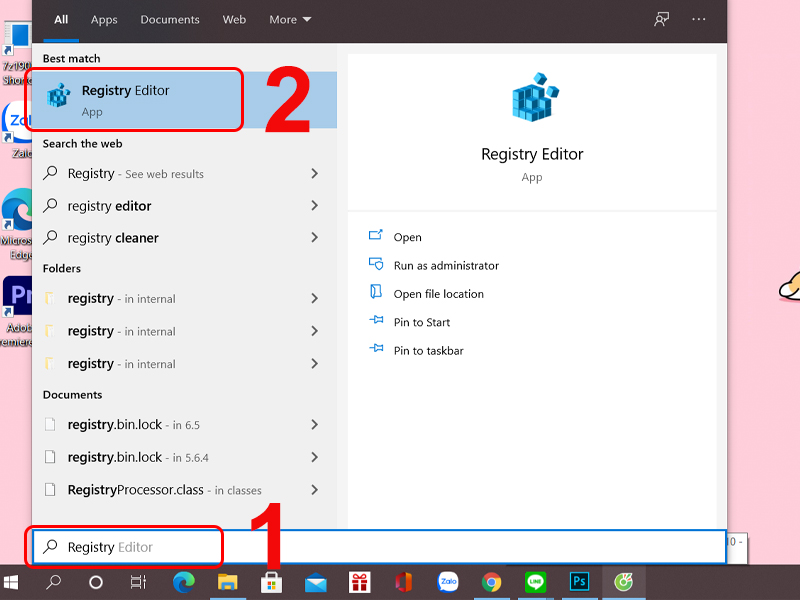The width and height of the screenshot is (800, 600).
Task: Click the Registry search input box
Action: 379,547
